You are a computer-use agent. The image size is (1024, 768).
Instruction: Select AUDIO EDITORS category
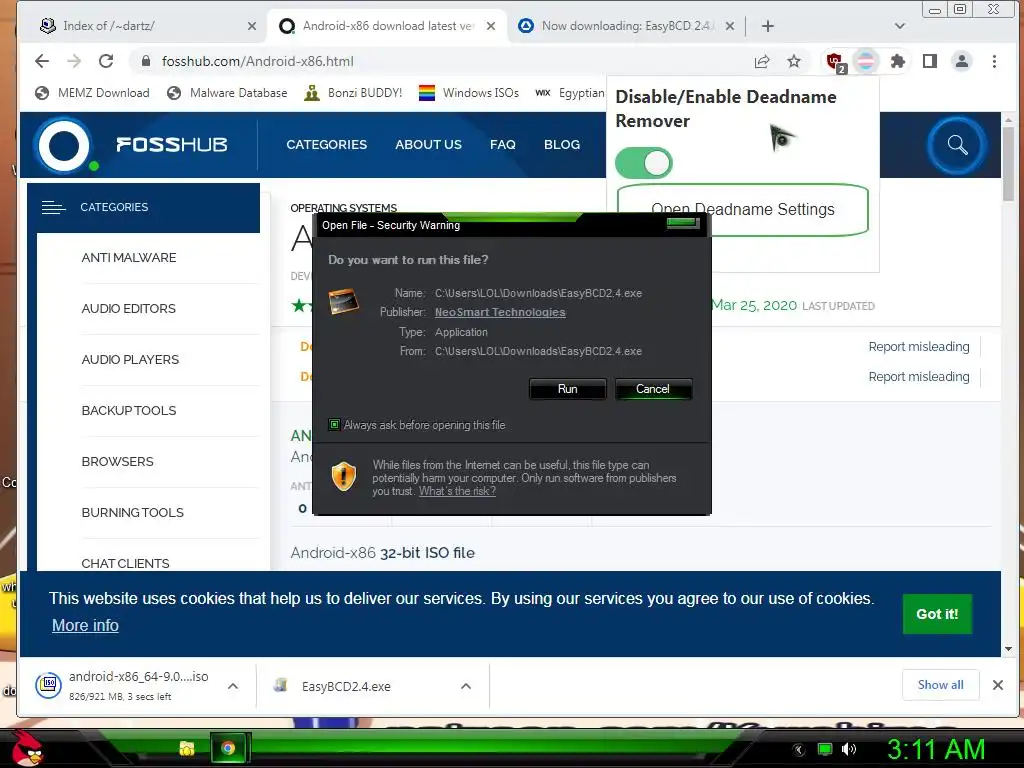tap(129, 309)
